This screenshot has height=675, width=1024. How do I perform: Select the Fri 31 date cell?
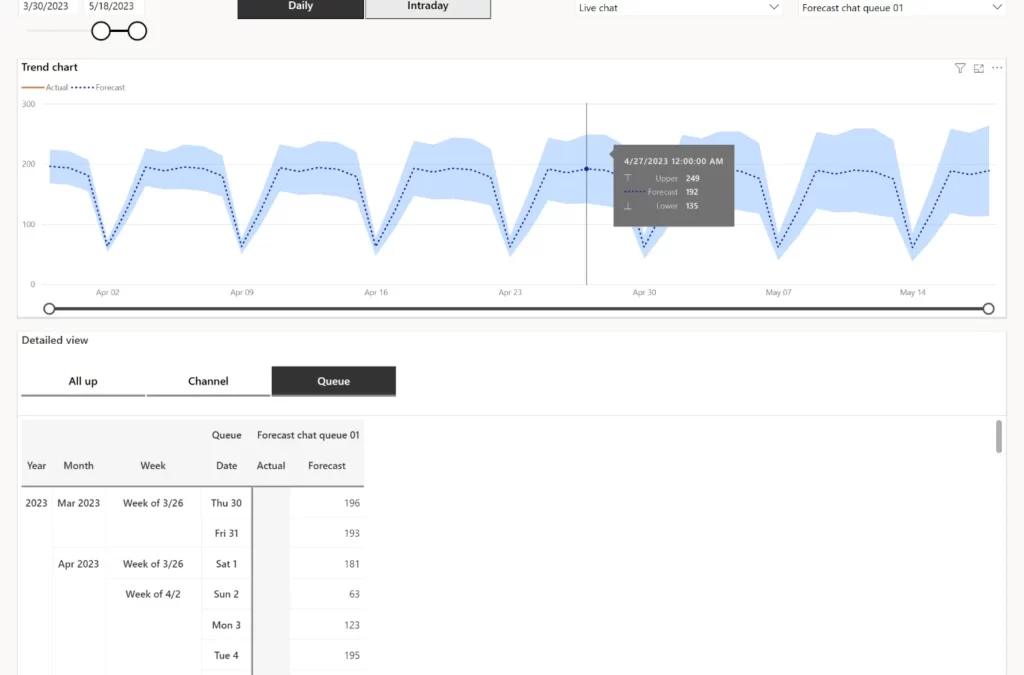[227, 533]
